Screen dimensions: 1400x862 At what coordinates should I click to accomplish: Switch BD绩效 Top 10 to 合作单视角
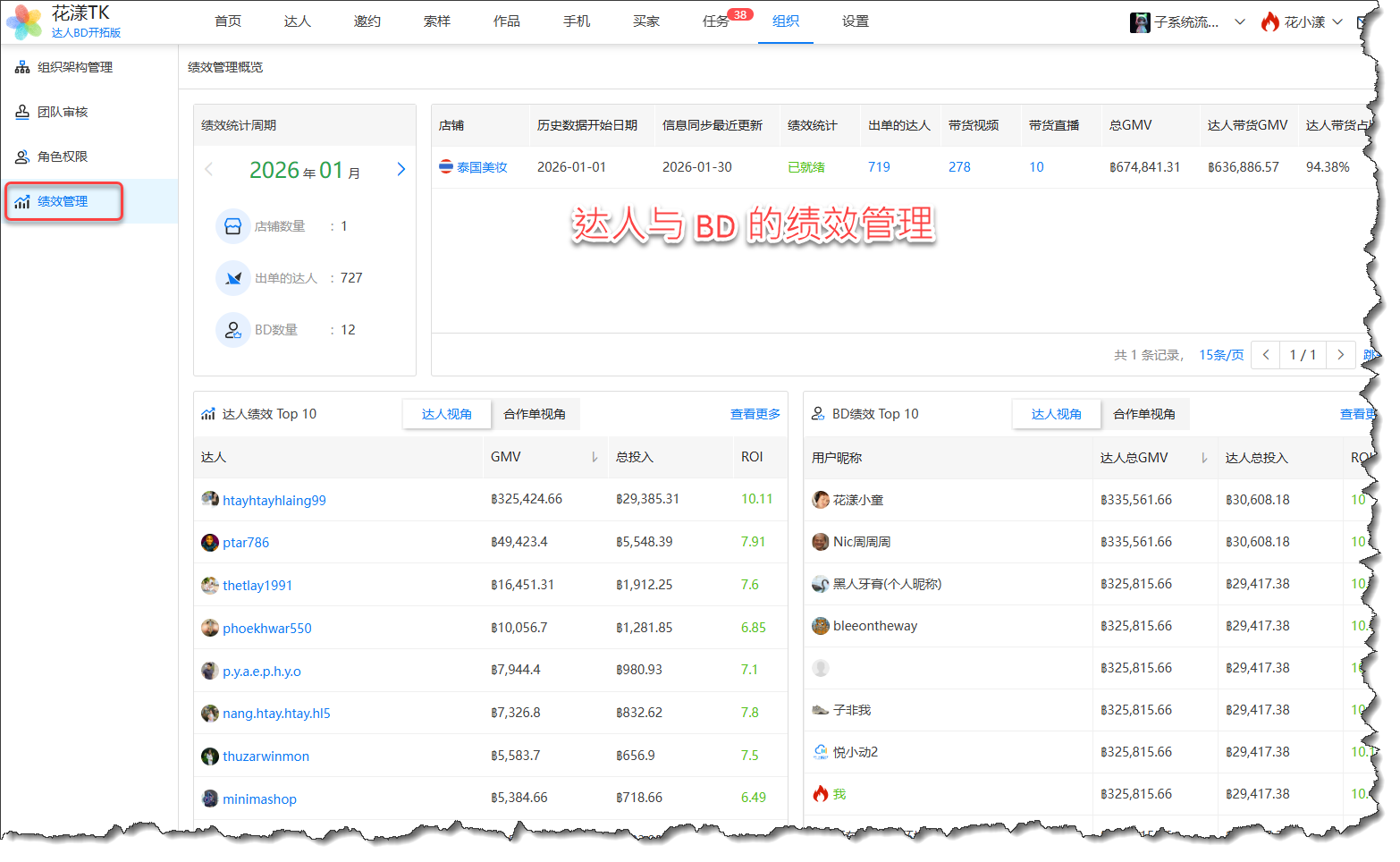(x=1143, y=414)
